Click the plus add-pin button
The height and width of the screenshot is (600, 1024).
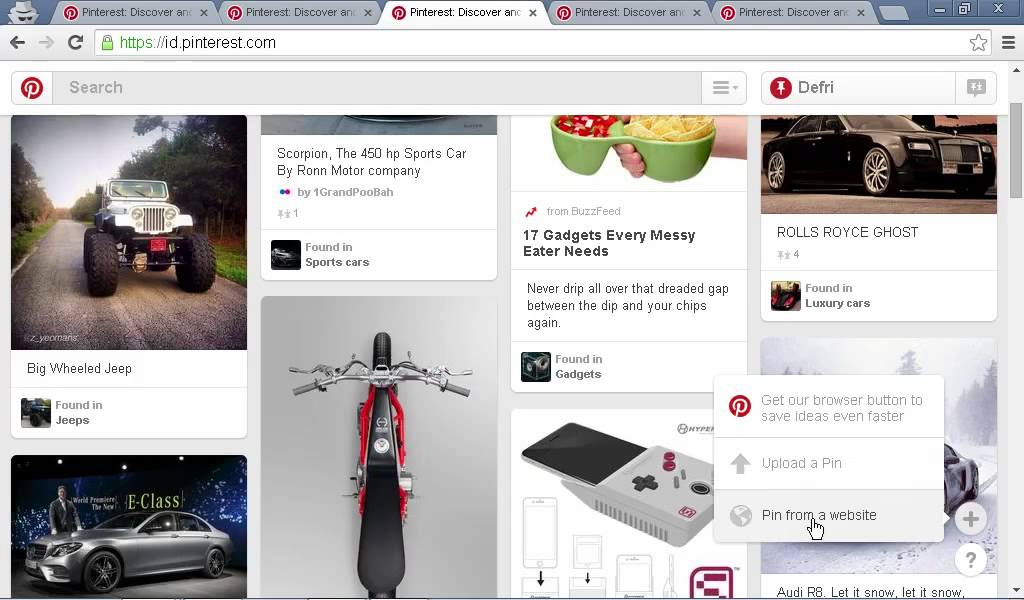point(970,519)
